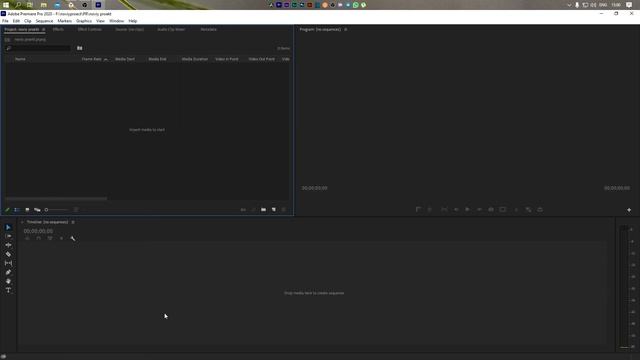Open the Timeline panel menu
The width and height of the screenshot is (640, 360).
pyautogui.click(x=73, y=222)
